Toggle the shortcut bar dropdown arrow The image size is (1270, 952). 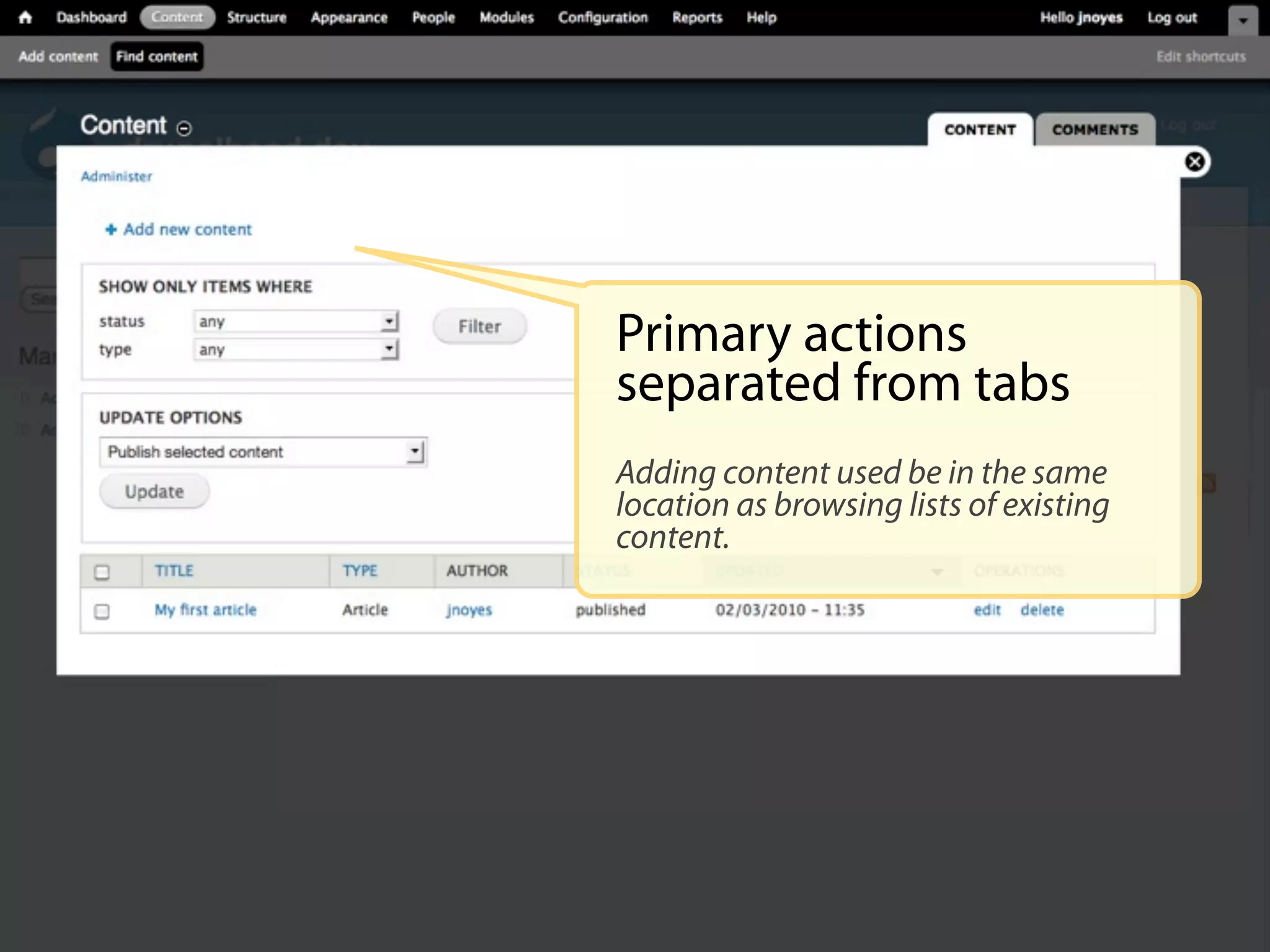coord(1243,20)
